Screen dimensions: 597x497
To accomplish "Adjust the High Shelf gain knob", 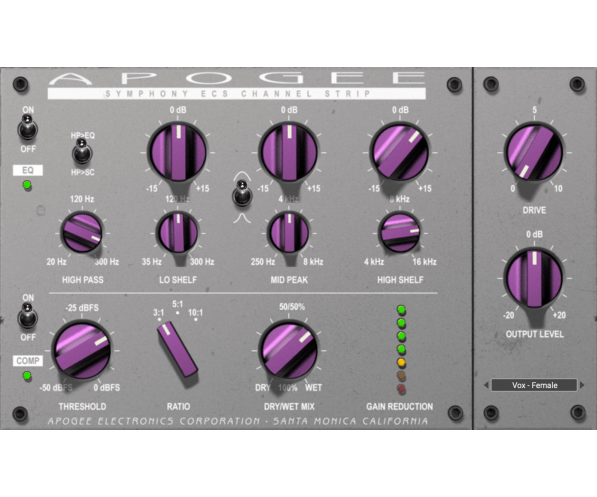I will pos(400,152).
